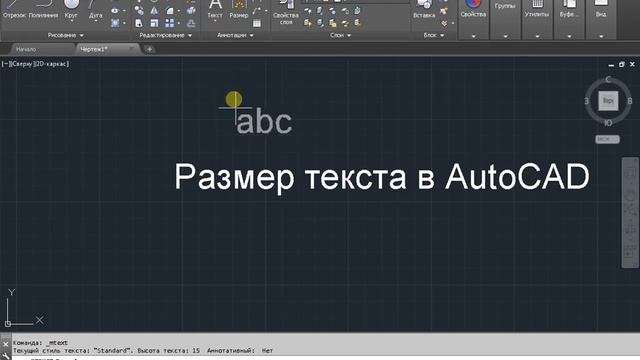640x360 pixels.
Task: Activate the Текст (Text) tool
Action: pyautogui.click(x=215, y=10)
